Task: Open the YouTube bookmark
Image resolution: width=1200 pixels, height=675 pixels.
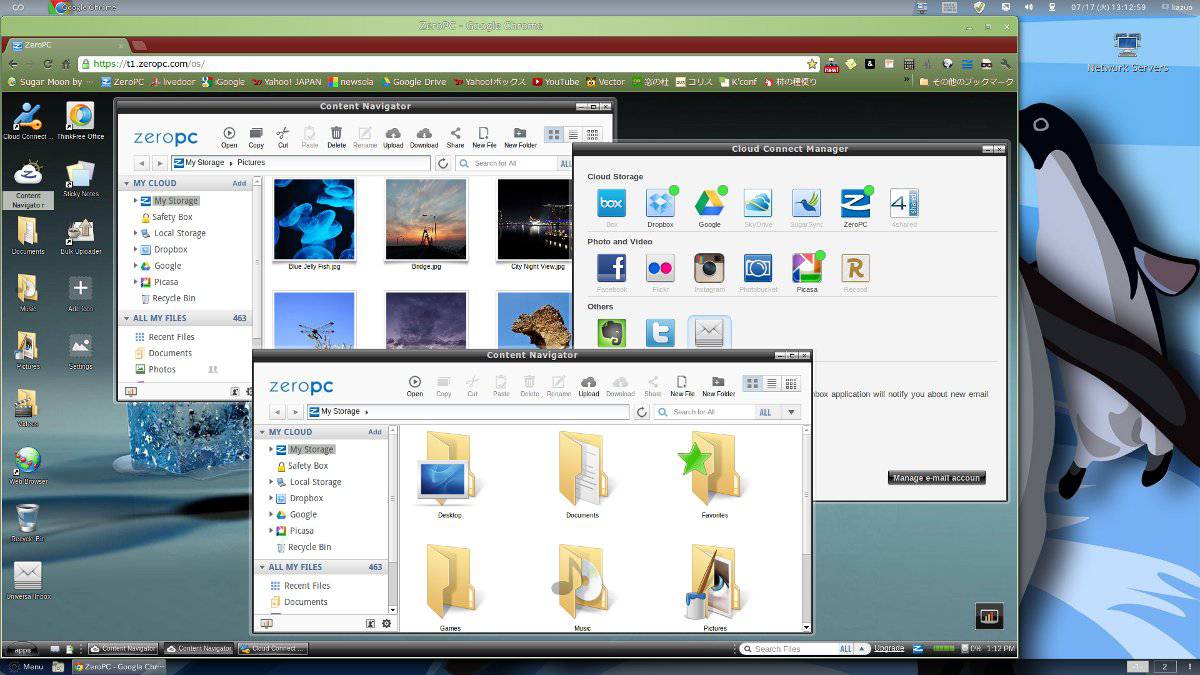Action: (x=555, y=82)
